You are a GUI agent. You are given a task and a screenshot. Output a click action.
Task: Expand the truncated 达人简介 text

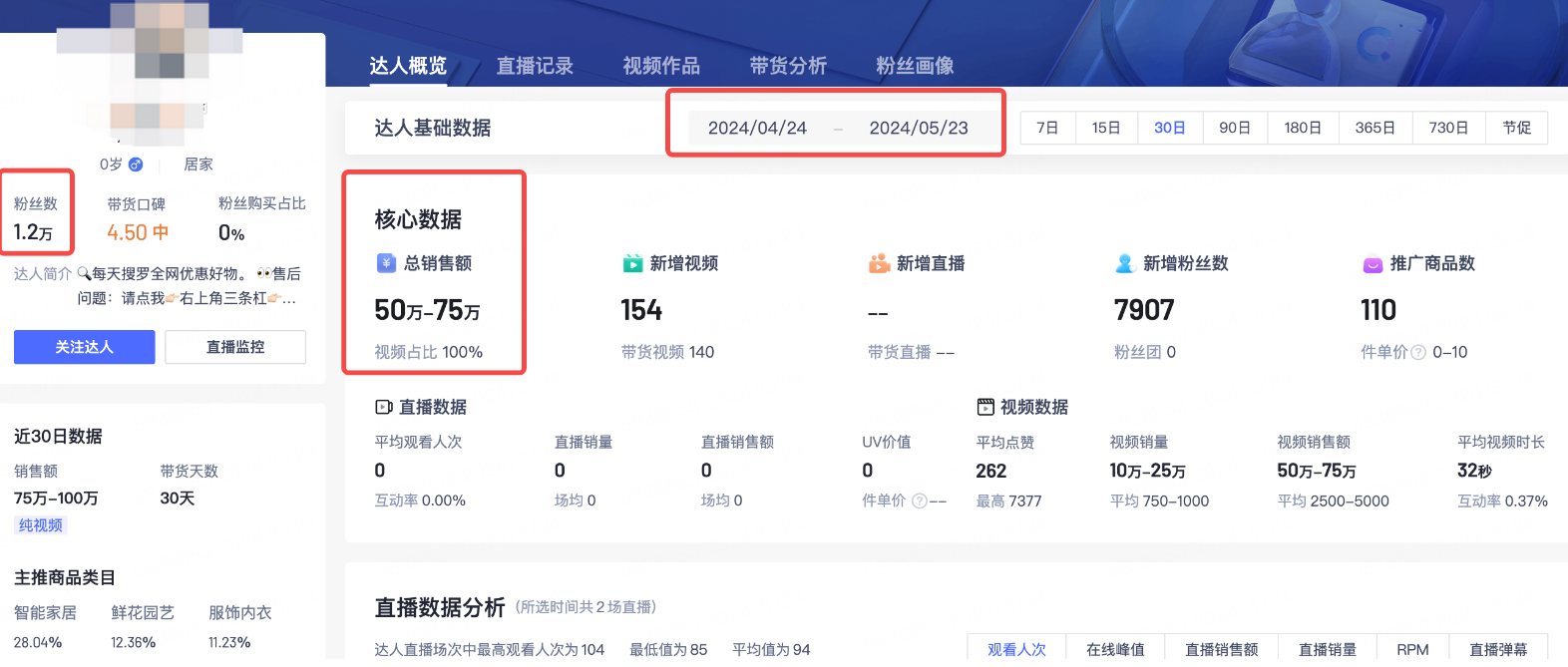289,298
